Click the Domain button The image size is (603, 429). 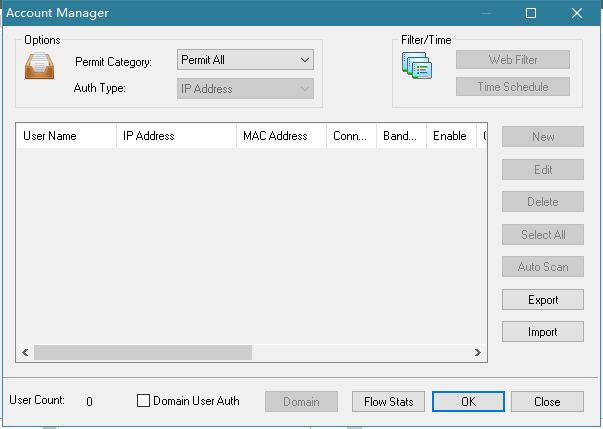pyautogui.click(x=301, y=402)
